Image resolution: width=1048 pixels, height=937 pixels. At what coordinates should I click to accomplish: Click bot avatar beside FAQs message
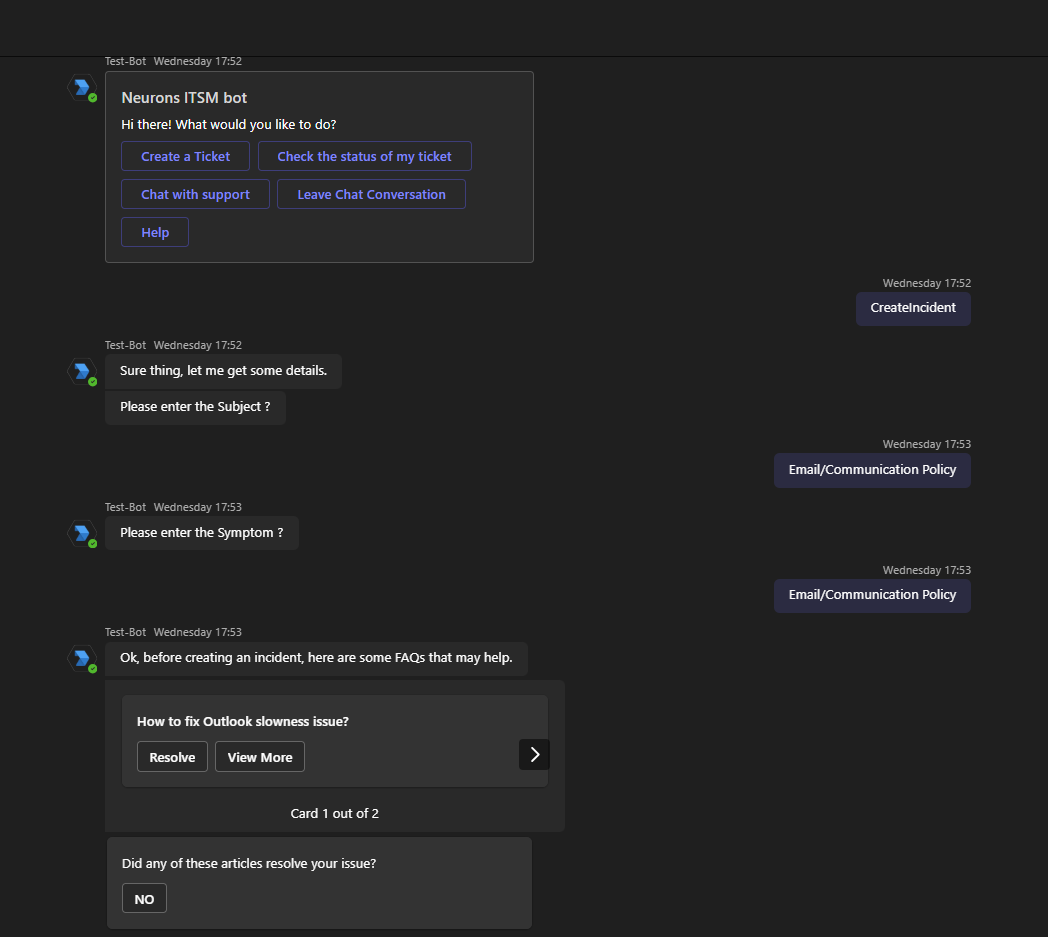pos(82,659)
